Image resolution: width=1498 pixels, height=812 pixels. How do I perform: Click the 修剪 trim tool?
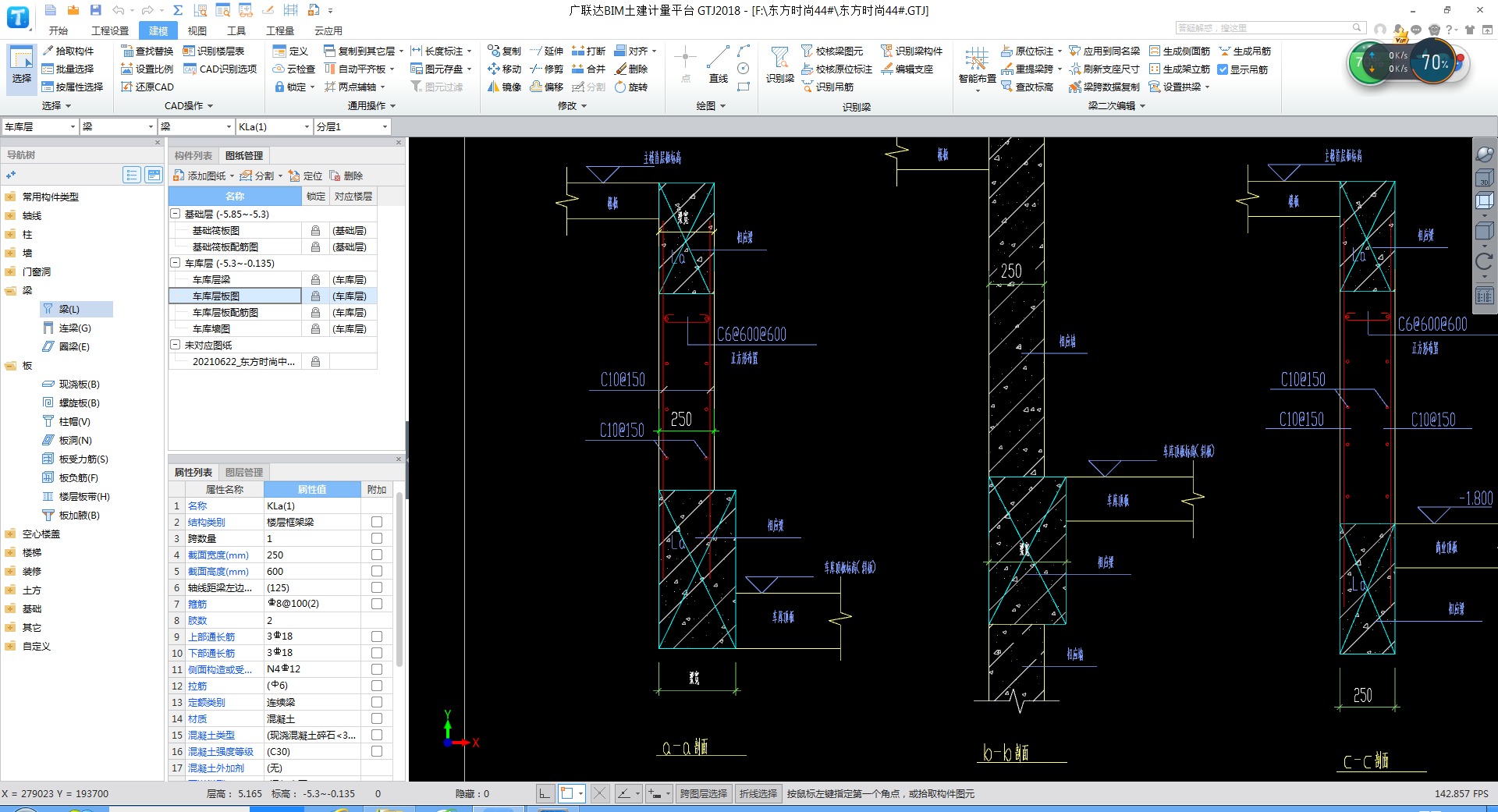click(546, 69)
